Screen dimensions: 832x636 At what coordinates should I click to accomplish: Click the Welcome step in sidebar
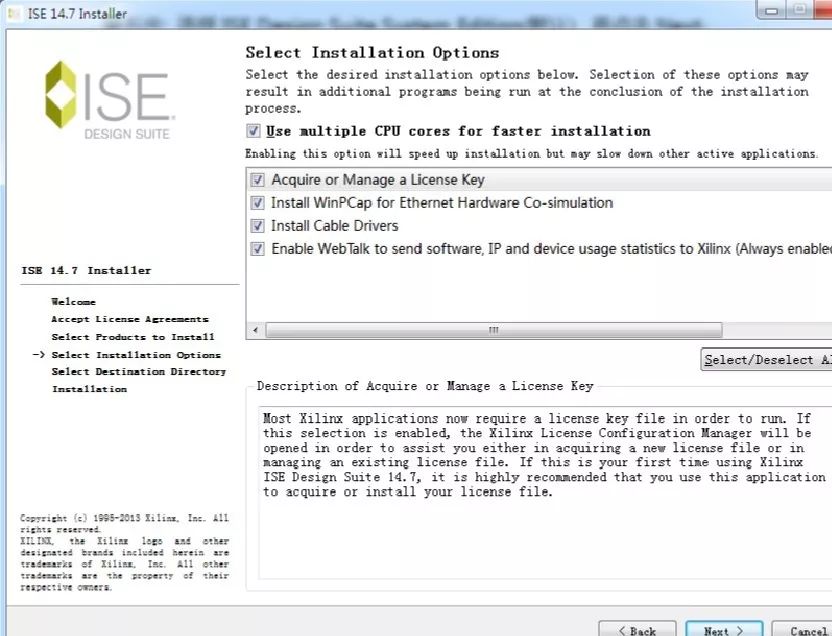pos(73,302)
